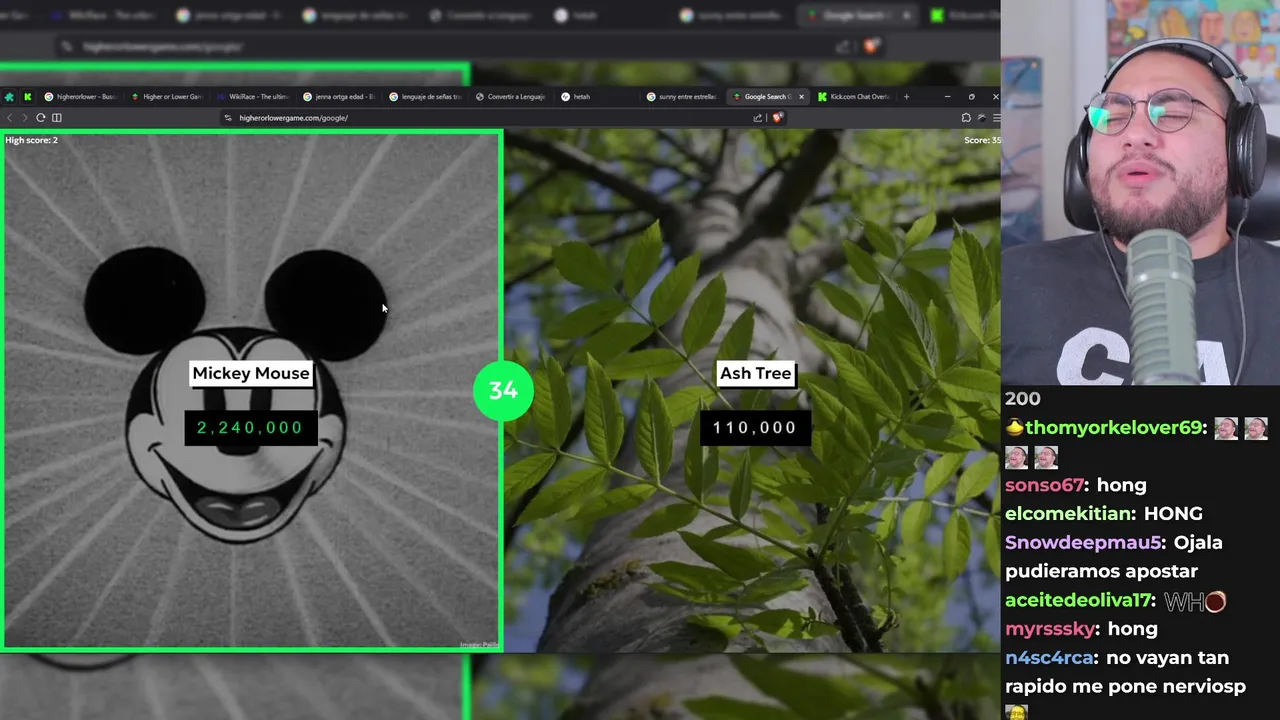Switch to the WikiRace tab
1280x720 pixels.
(253, 97)
